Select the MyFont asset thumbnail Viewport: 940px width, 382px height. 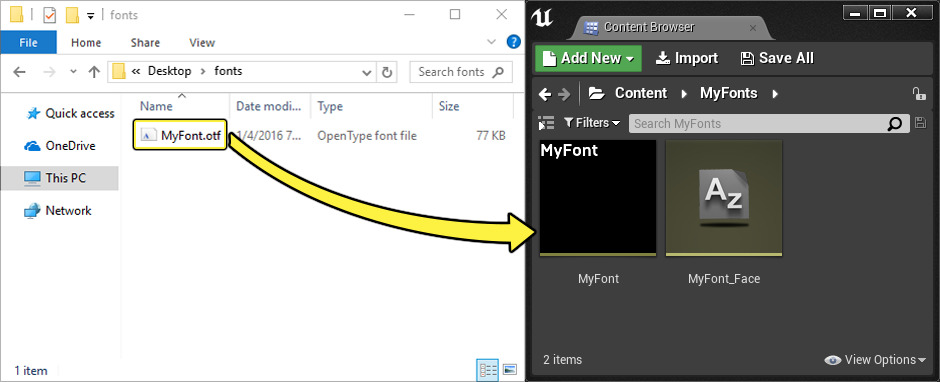pos(598,198)
